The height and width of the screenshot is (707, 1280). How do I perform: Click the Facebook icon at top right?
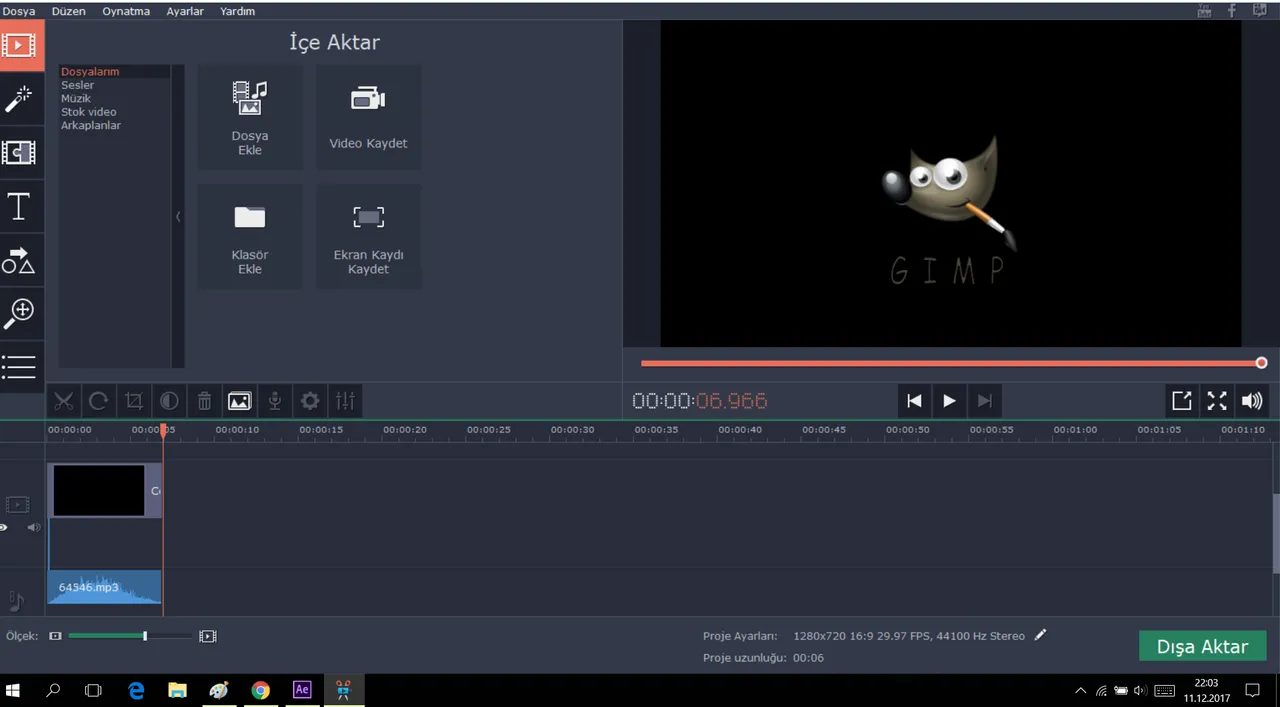[x=1232, y=10]
